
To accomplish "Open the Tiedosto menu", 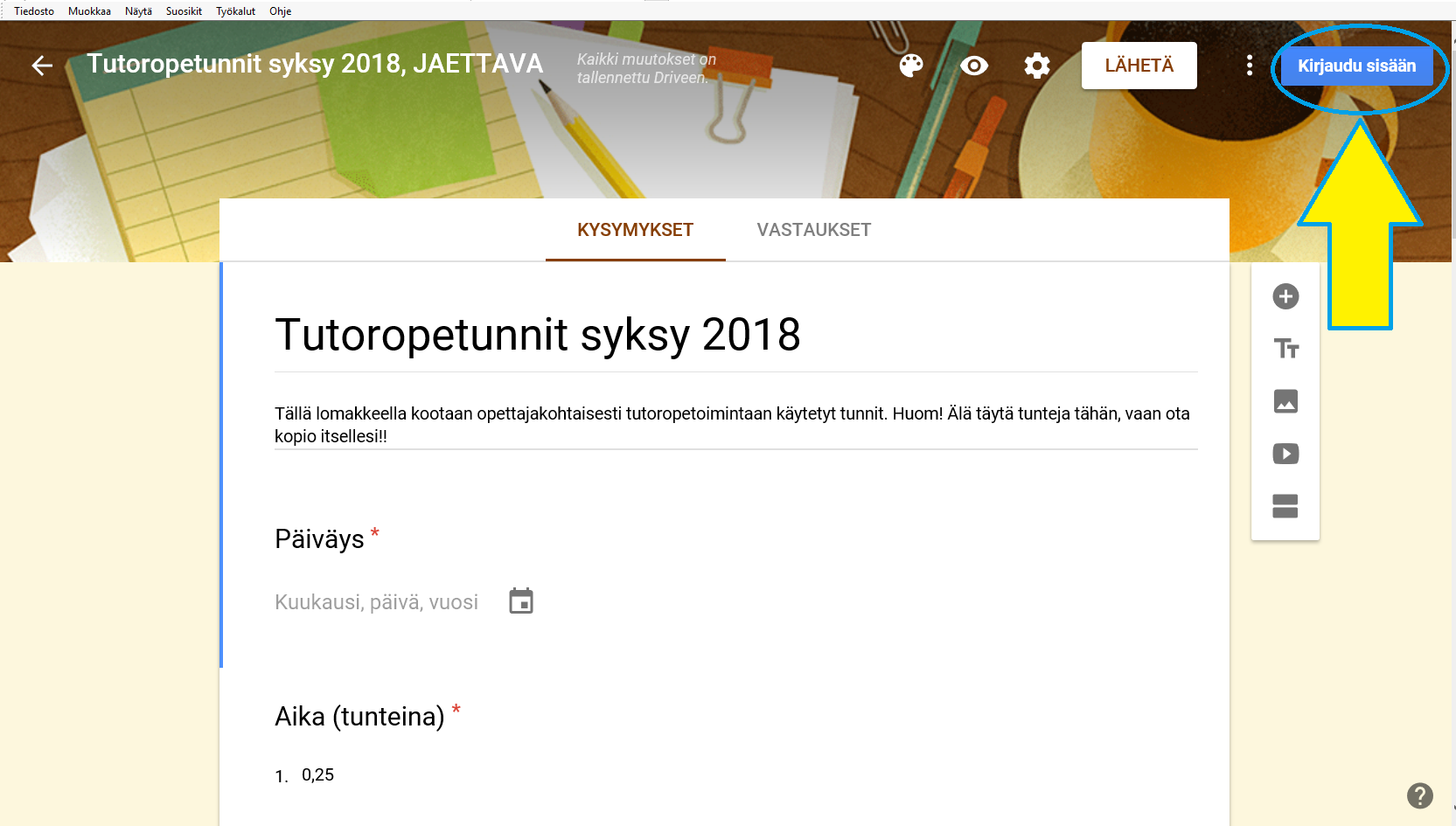I will coord(34,11).
